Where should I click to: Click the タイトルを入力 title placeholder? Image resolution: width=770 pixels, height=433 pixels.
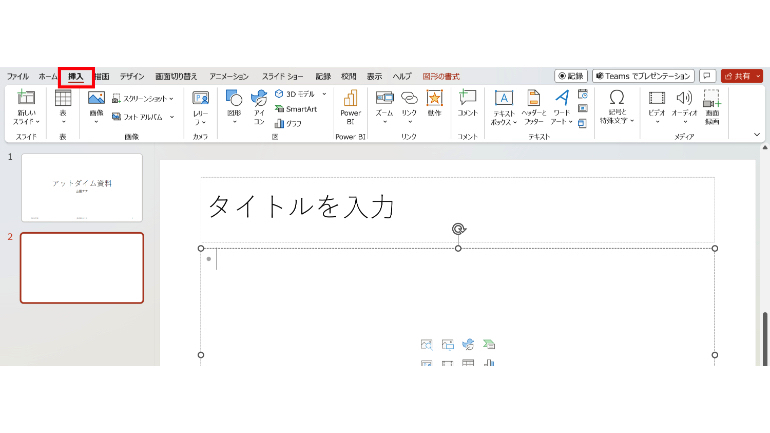(x=457, y=209)
